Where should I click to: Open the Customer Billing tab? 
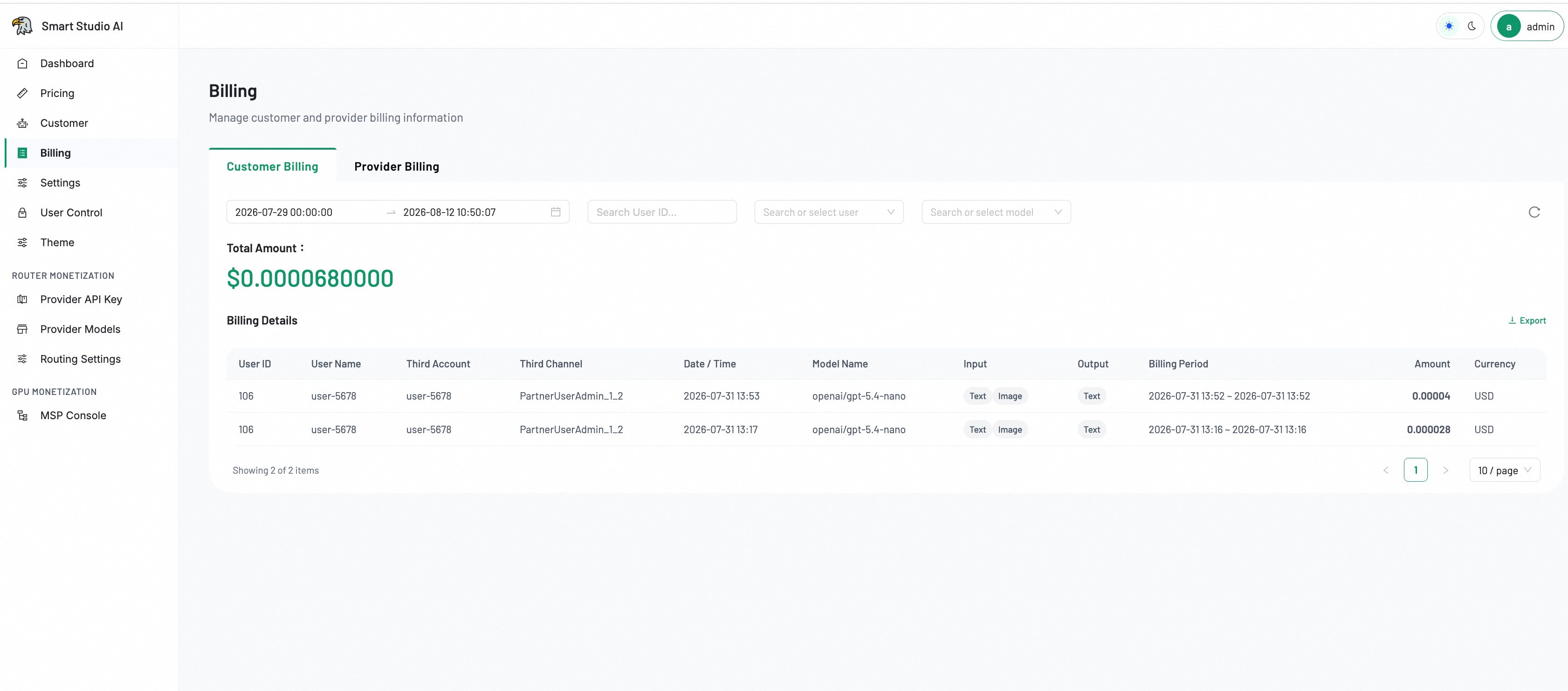272,166
